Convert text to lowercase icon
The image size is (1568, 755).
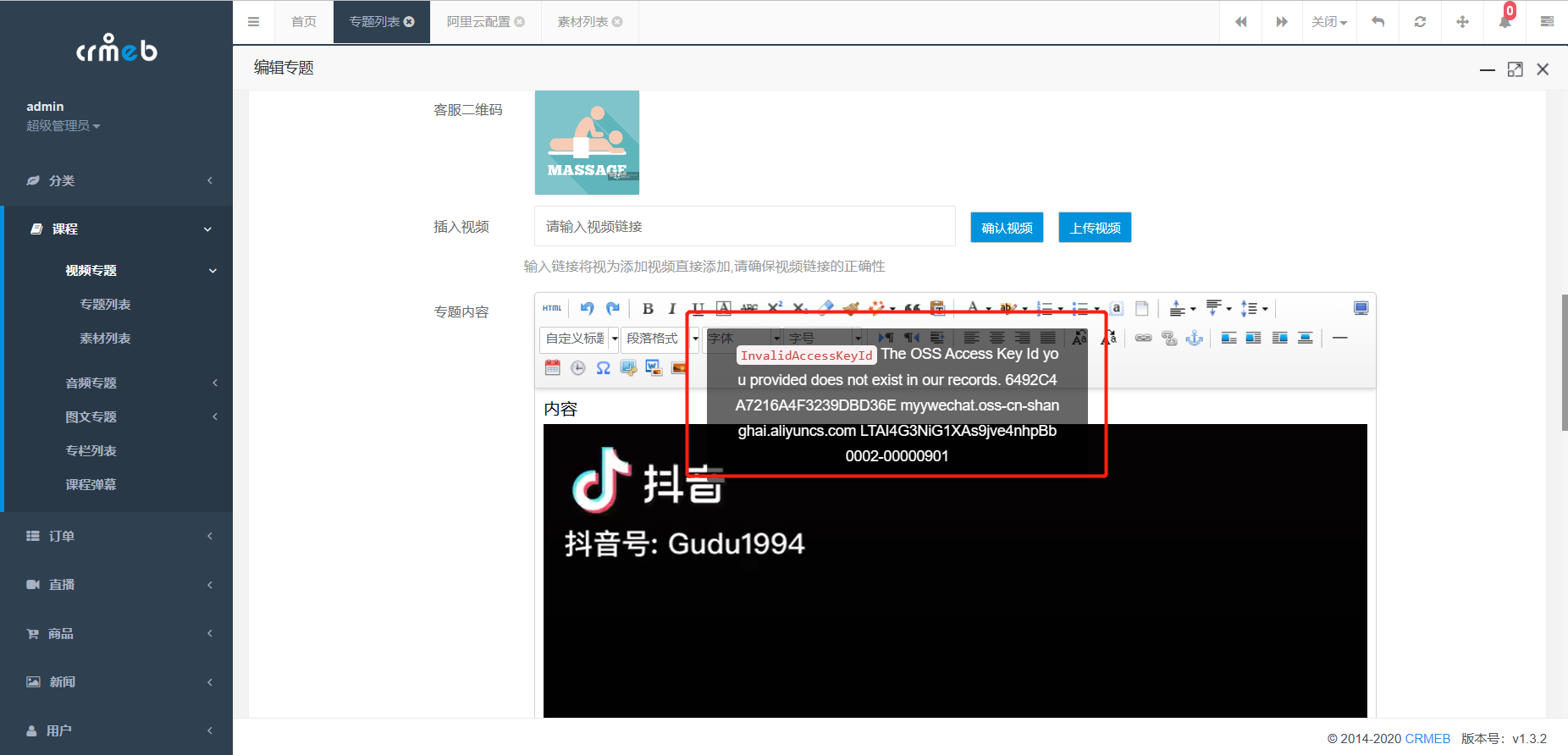[1108, 338]
